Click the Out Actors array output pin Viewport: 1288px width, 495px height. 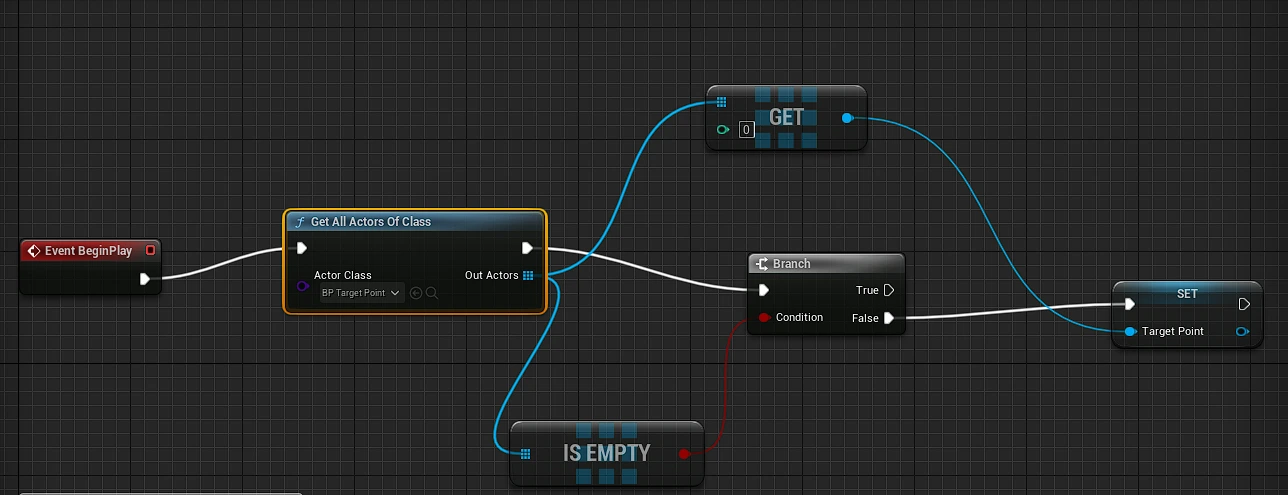point(528,275)
